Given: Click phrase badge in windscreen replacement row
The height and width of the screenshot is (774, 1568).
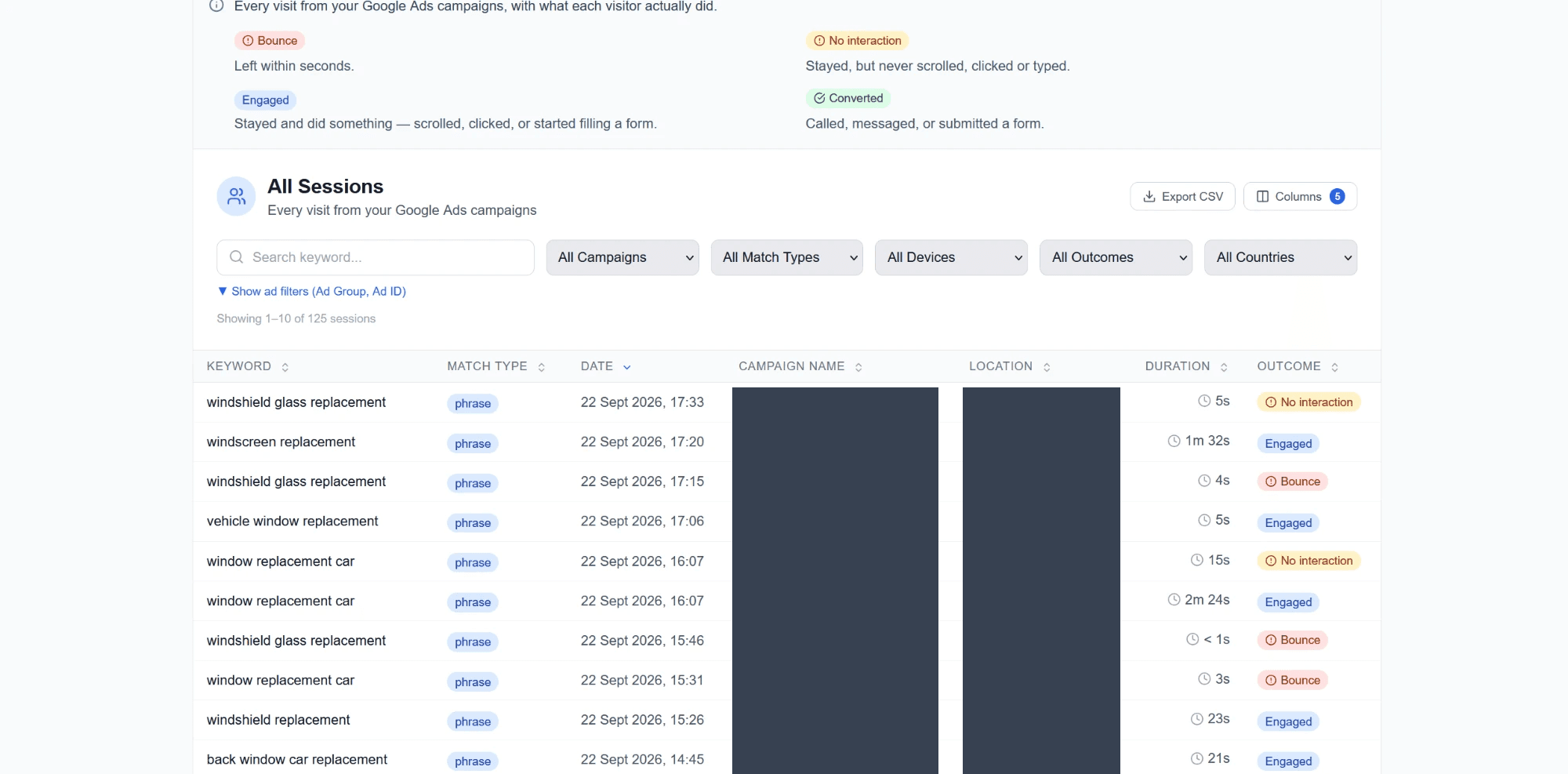Looking at the screenshot, I should [x=473, y=444].
